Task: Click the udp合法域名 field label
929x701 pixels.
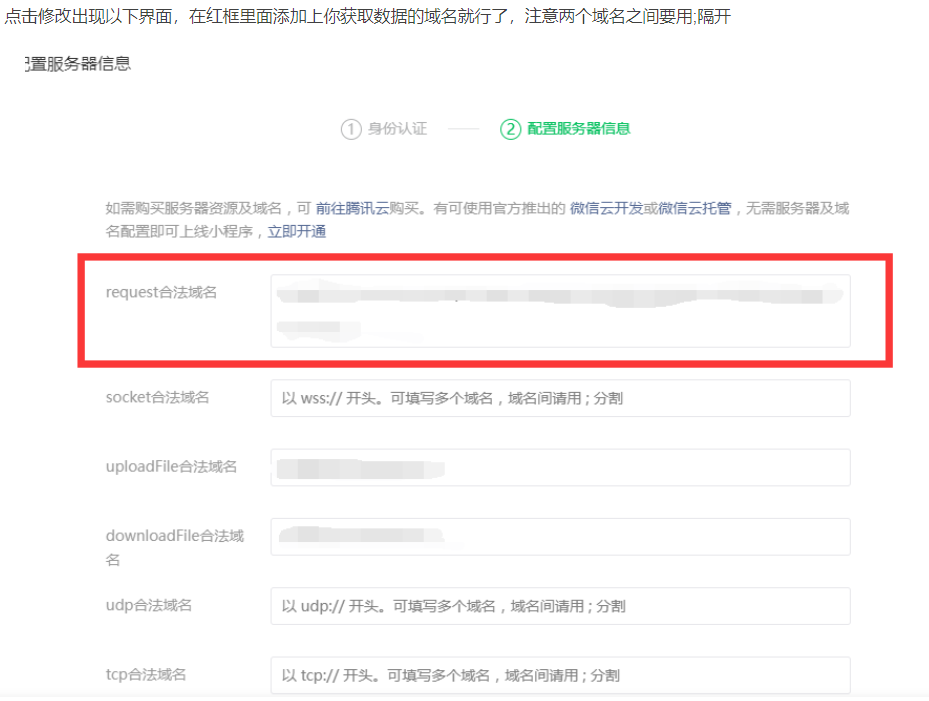Action: (x=148, y=605)
